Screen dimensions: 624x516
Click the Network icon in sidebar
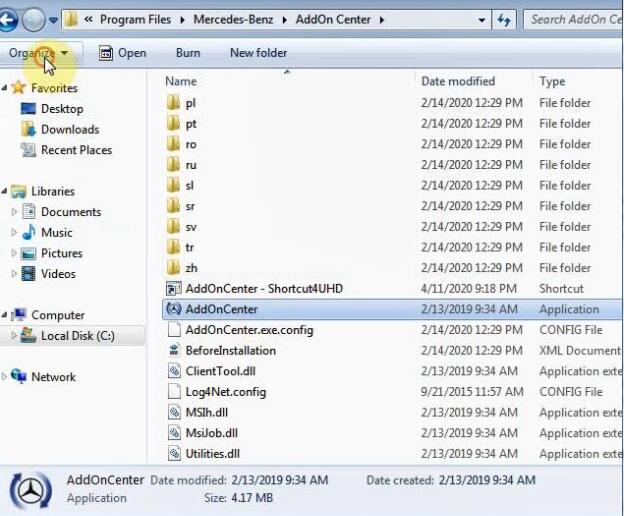[19, 376]
